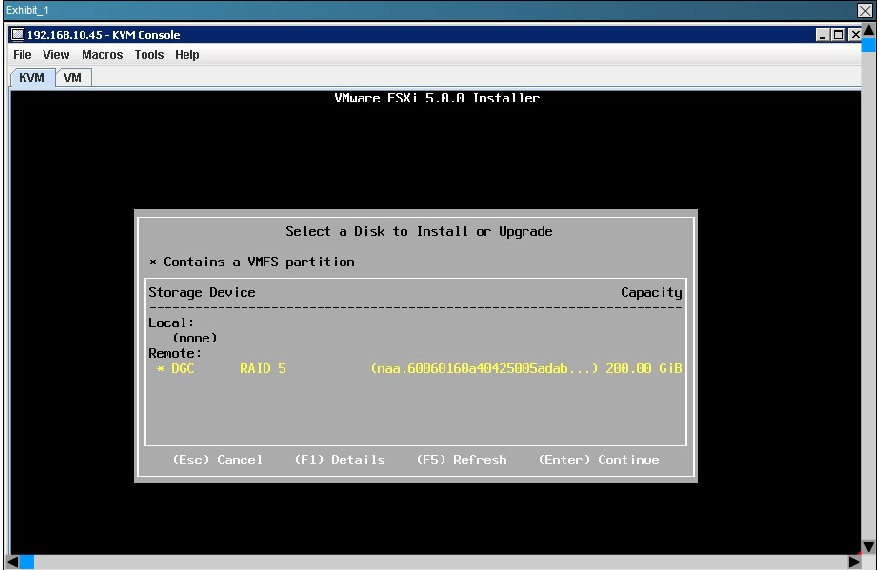882x570 pixels.
Task: Minimize the KVM Console window
Action: tap(823, 35)
